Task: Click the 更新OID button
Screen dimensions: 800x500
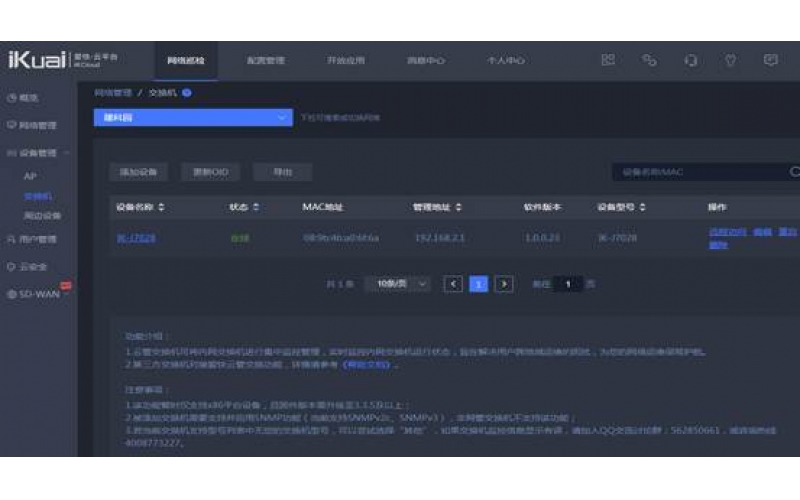Action: pos(210,172)
